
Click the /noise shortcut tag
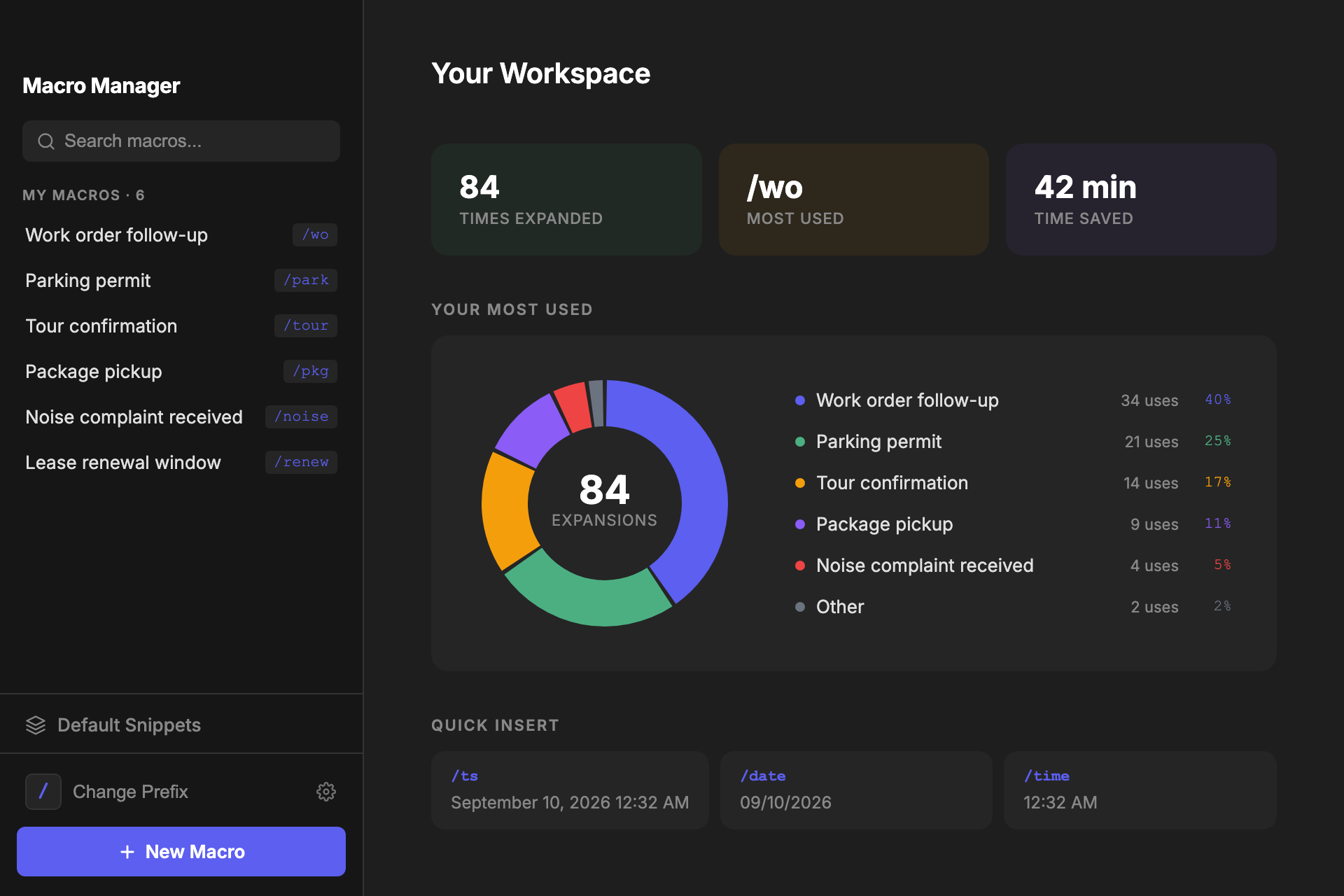(301, 417)
